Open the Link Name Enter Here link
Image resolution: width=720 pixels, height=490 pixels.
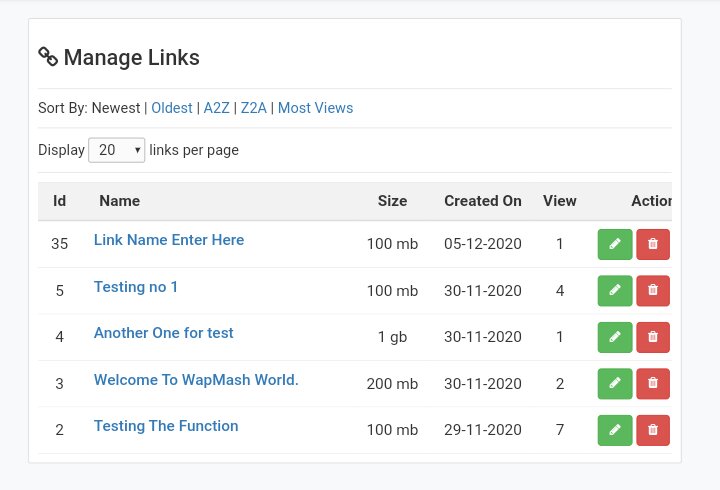pos(169,240)
